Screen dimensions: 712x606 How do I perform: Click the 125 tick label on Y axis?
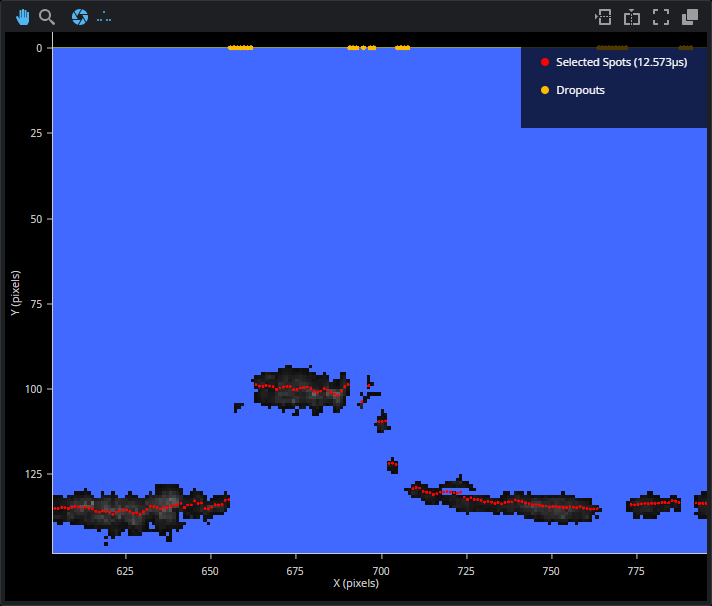coord(34,474)
